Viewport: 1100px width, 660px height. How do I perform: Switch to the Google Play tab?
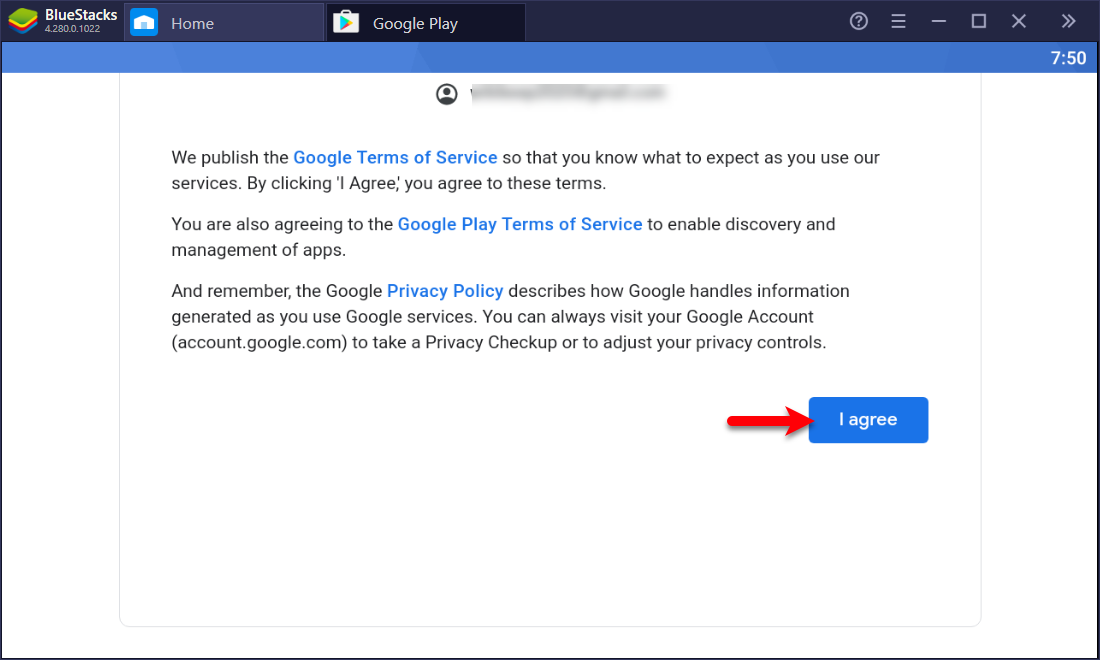tap(426, 23)
